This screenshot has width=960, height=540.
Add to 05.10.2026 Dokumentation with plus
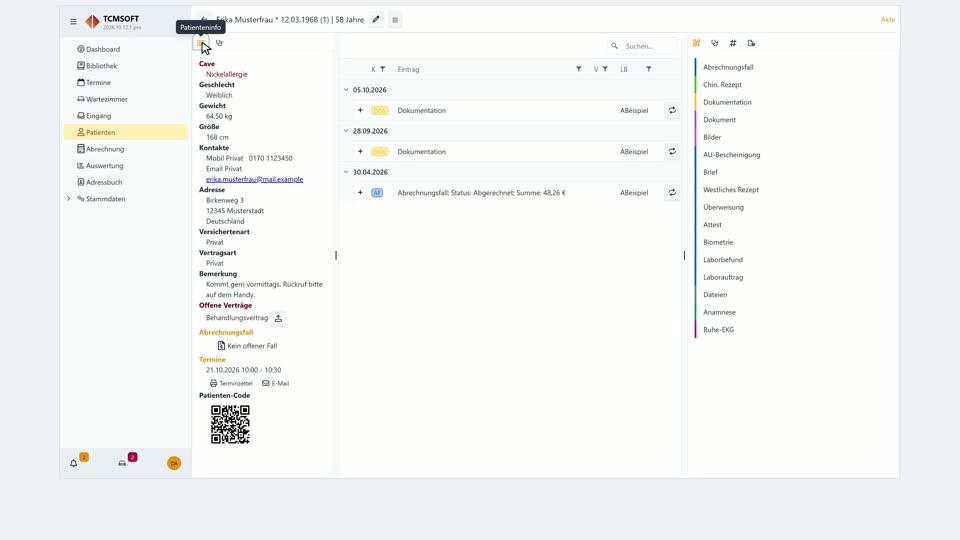(360, 111)
